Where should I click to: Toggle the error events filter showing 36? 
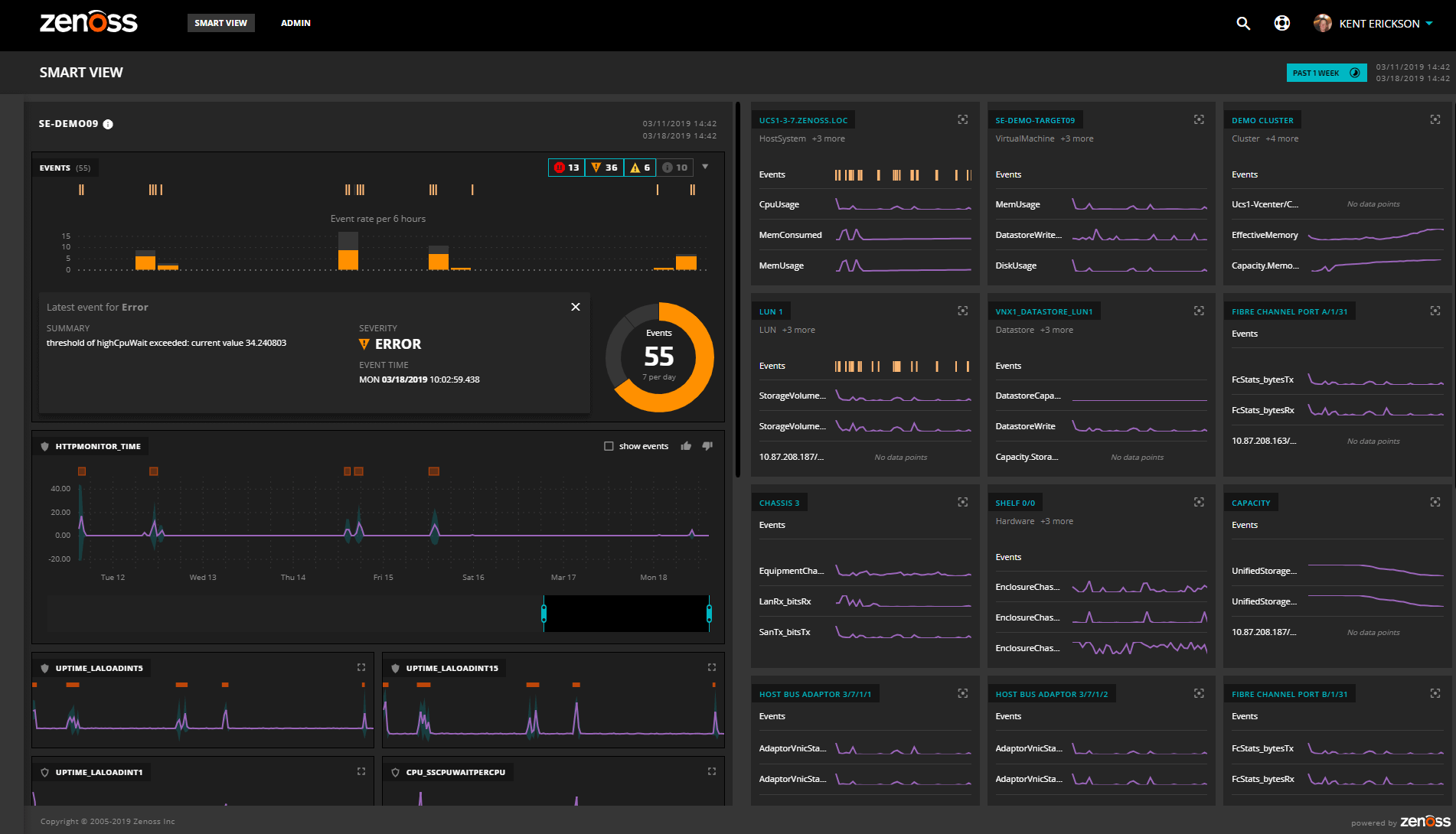click(604, 168)
